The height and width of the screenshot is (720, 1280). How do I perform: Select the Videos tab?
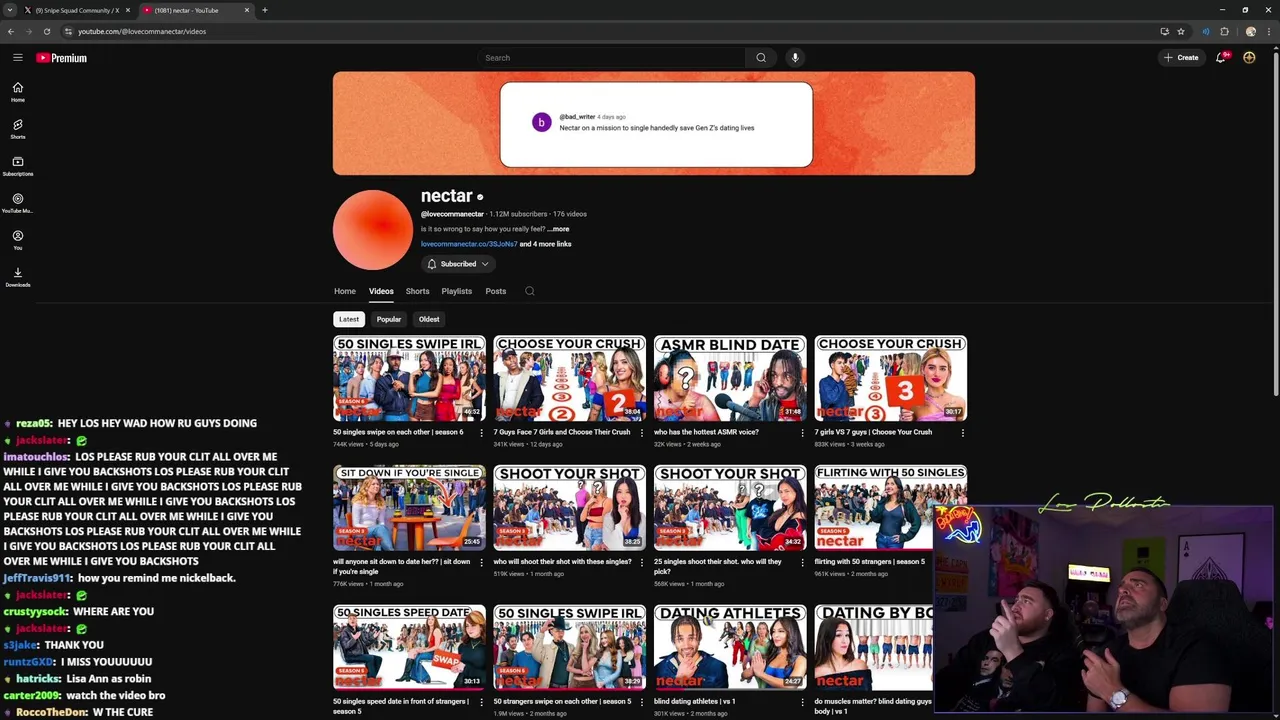click(x=381, y=291)
